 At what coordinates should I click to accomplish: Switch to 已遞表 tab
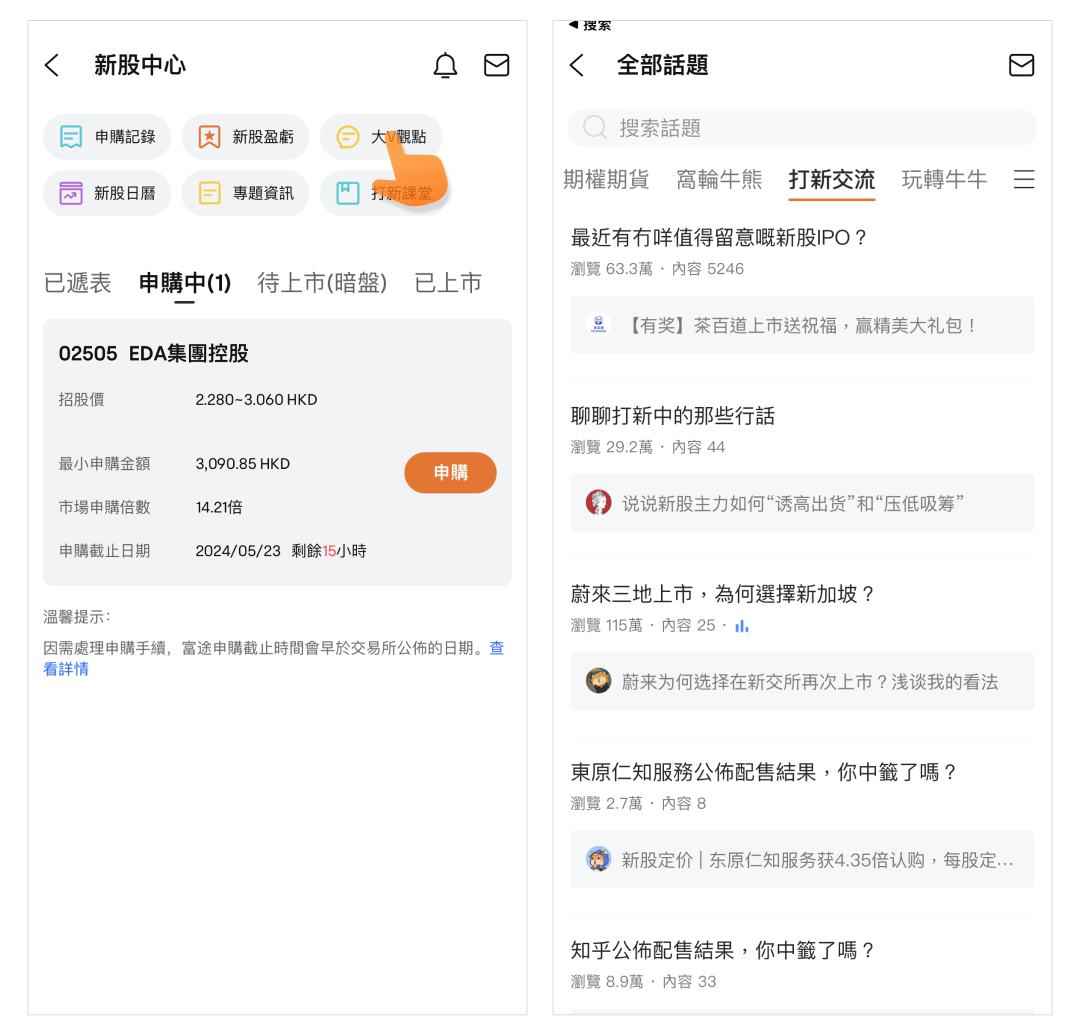[x=77, y=283]
